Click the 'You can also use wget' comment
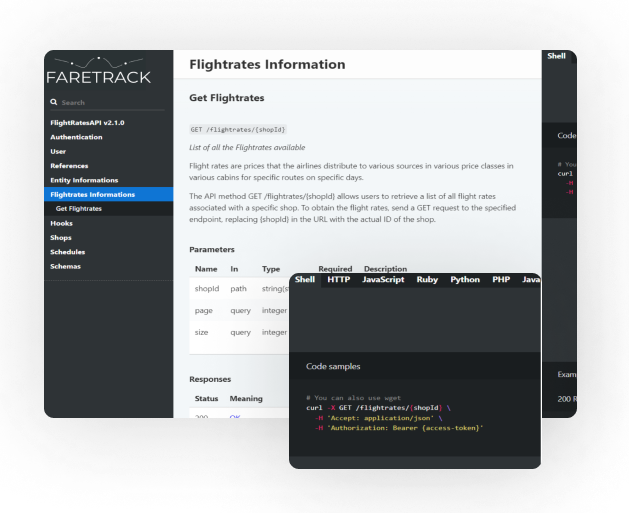This screenshot has height=513, width=629. [x=353, y=398]
